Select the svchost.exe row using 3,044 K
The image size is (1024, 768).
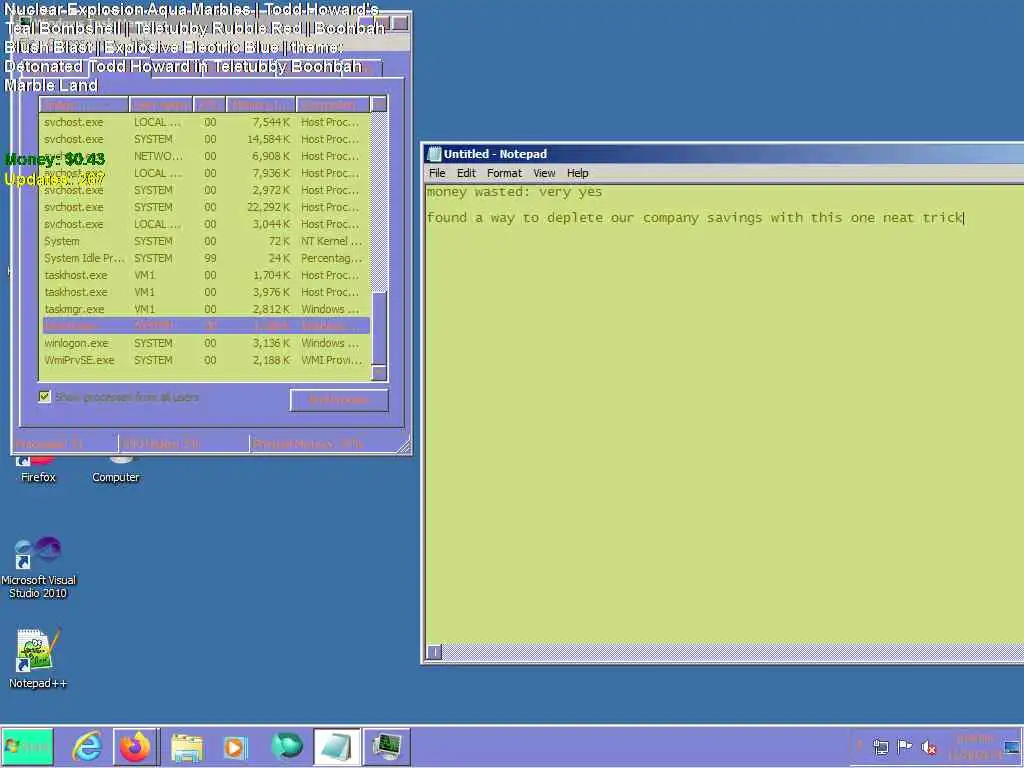pyautogui.click(x=205, y=224)
